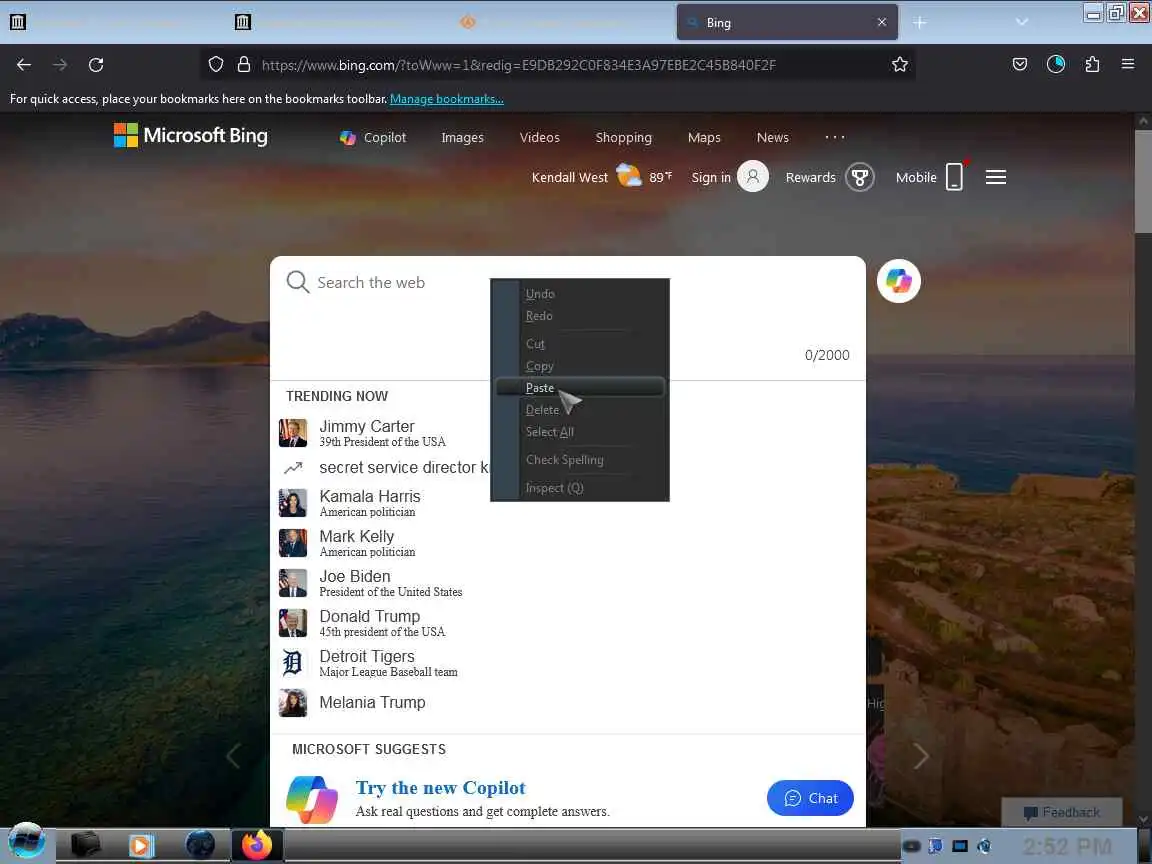
Task: Open the Manage bookmarks link
Action: [x=446, y=98]
